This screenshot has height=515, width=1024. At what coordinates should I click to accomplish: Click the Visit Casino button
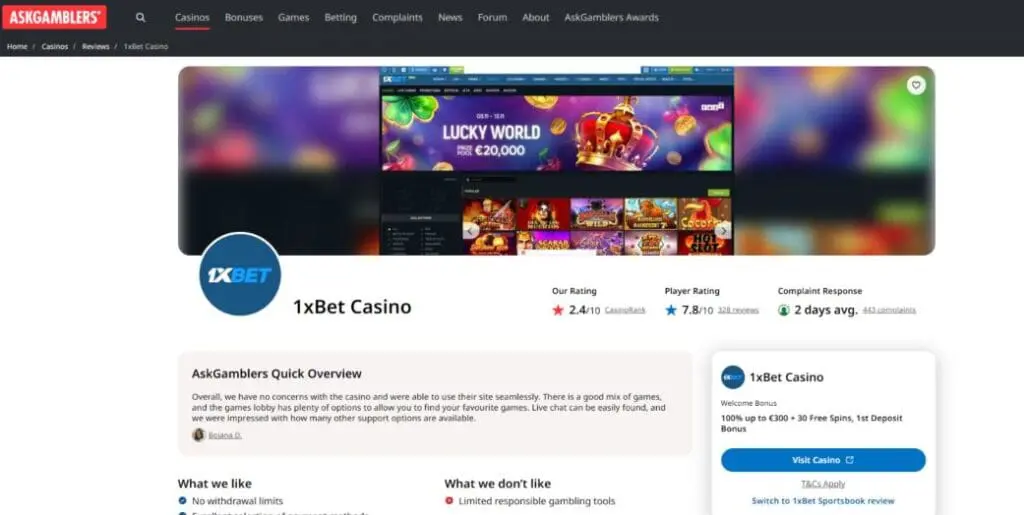[823, 460]
